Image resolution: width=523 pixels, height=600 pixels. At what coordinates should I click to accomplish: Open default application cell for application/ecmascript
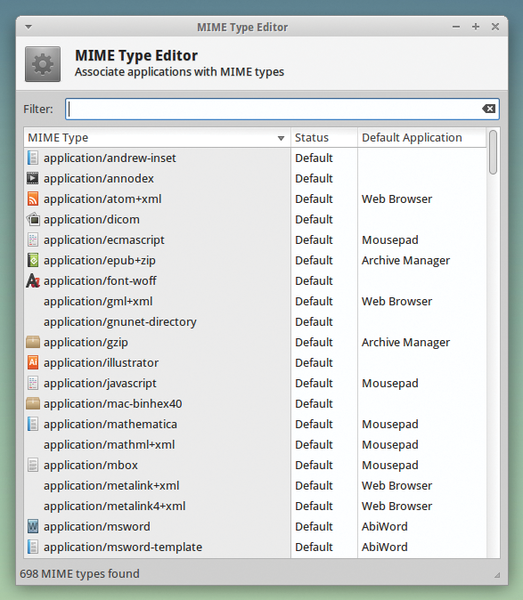coord(422,240)
